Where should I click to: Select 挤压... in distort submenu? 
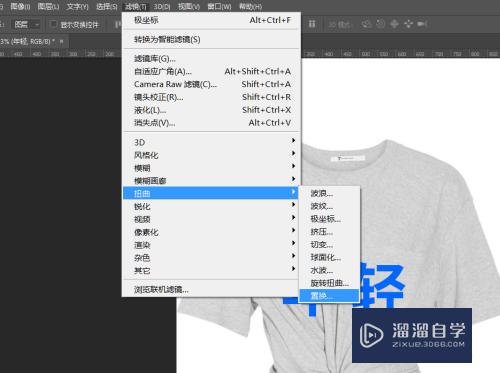(x=329, y=232)
